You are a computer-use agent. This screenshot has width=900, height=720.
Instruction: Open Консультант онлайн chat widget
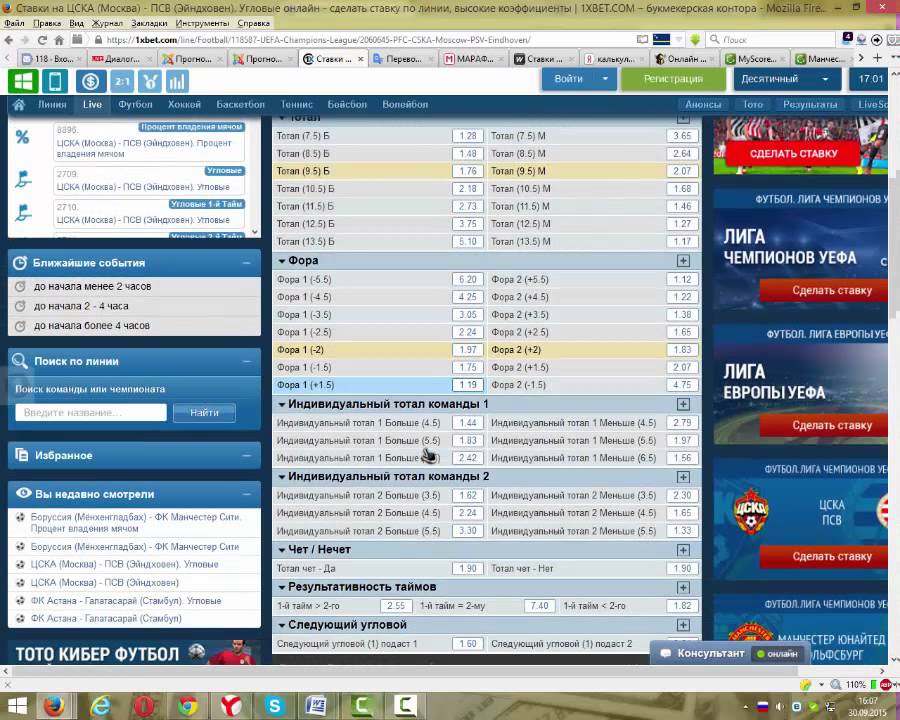[x=730, y=653]
